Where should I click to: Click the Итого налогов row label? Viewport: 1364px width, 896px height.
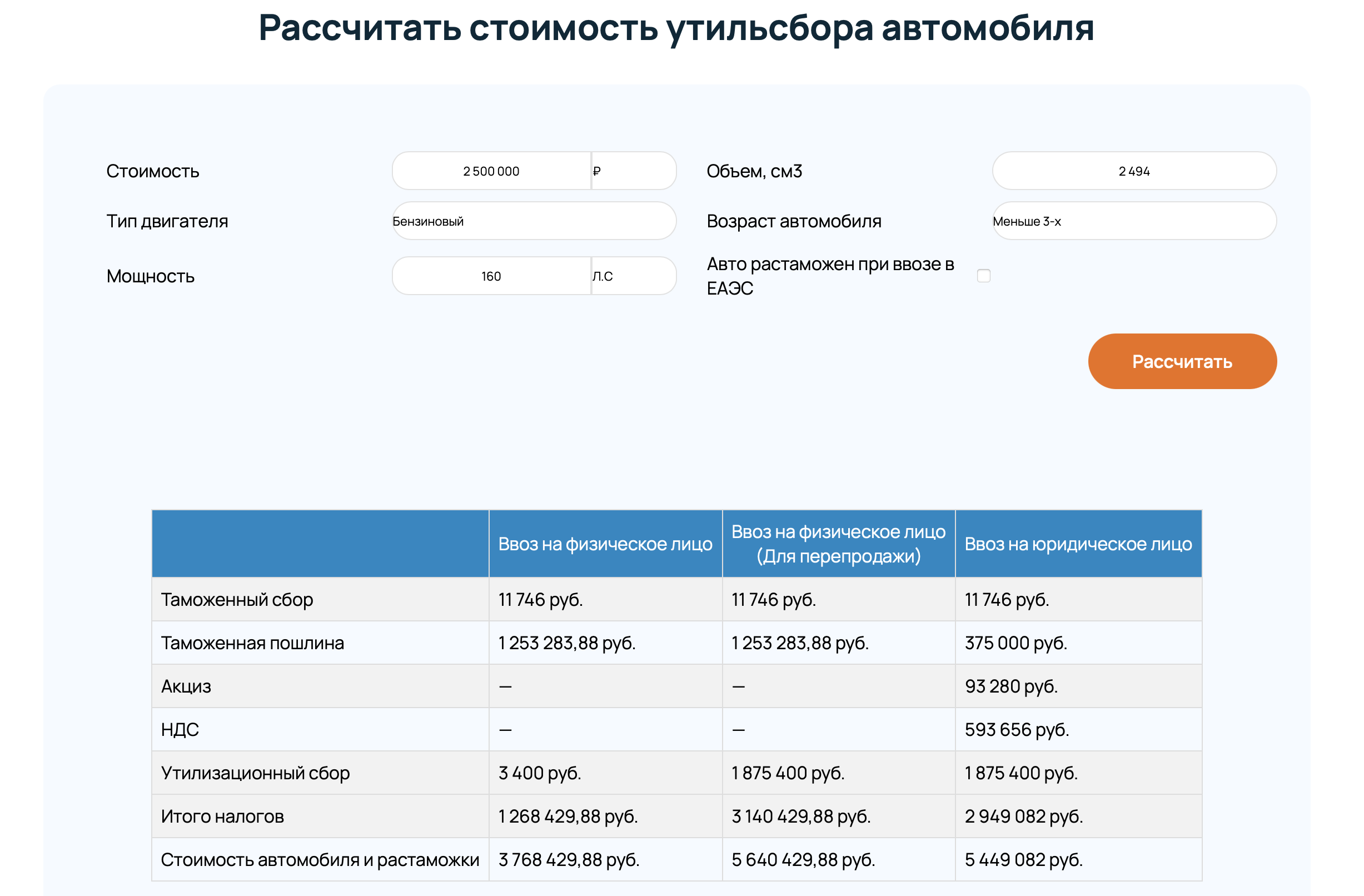[x=222, y=817]
